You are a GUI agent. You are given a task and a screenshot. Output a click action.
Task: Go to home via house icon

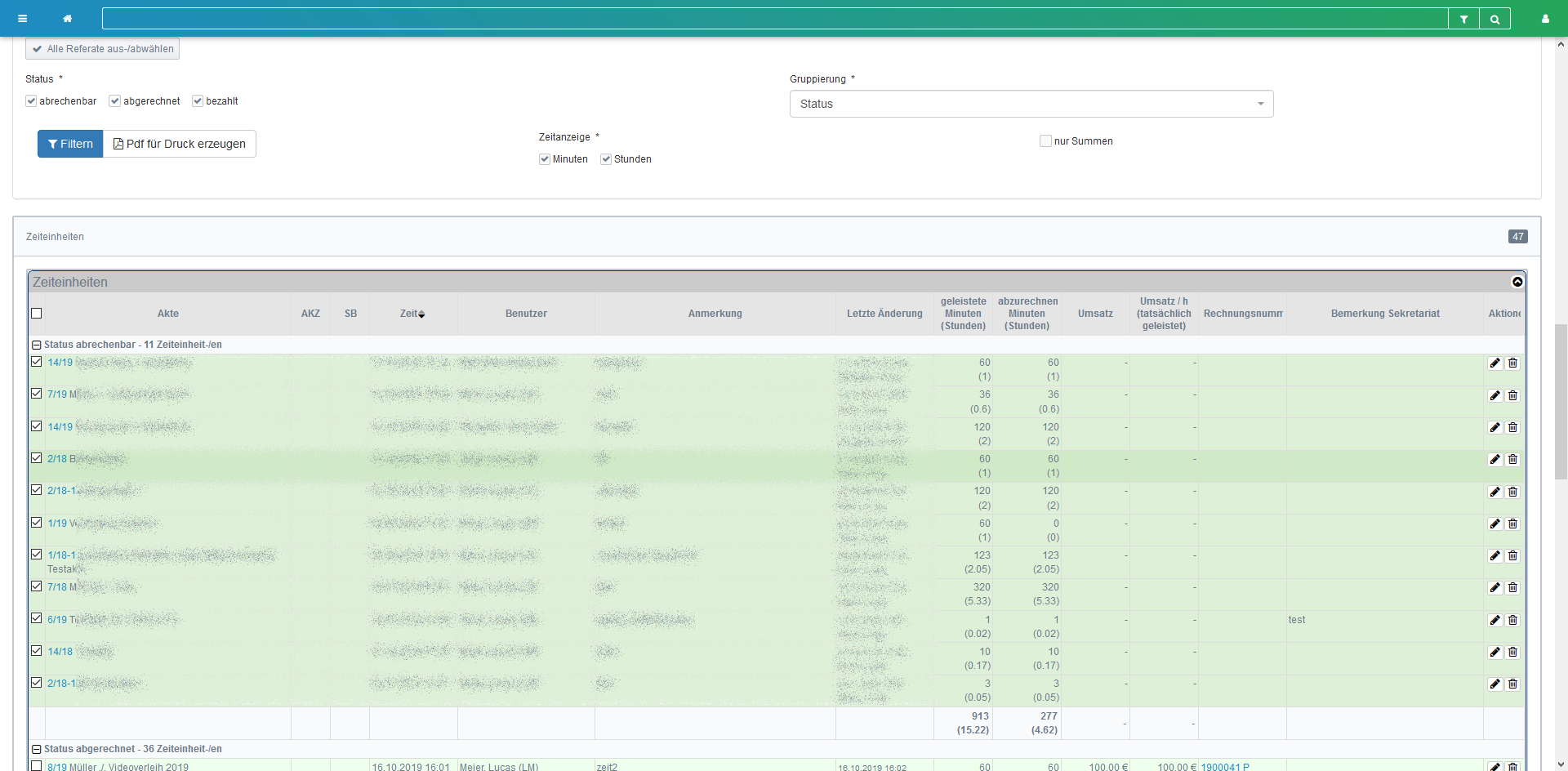[68, 19]
